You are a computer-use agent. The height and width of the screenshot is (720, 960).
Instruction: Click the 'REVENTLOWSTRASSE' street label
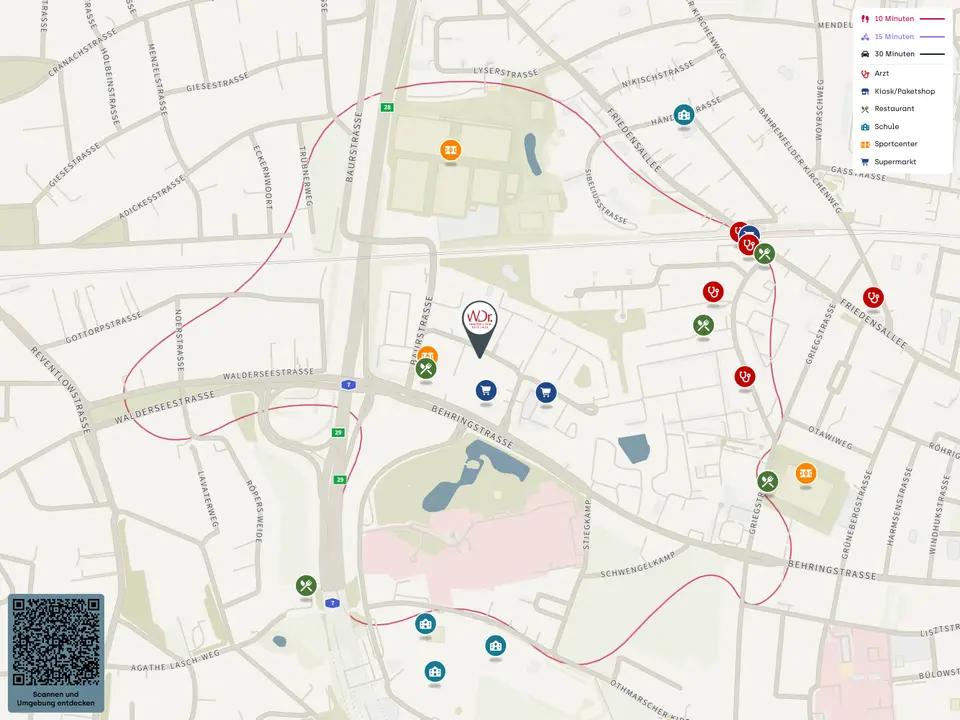click(x=61, y=390)
